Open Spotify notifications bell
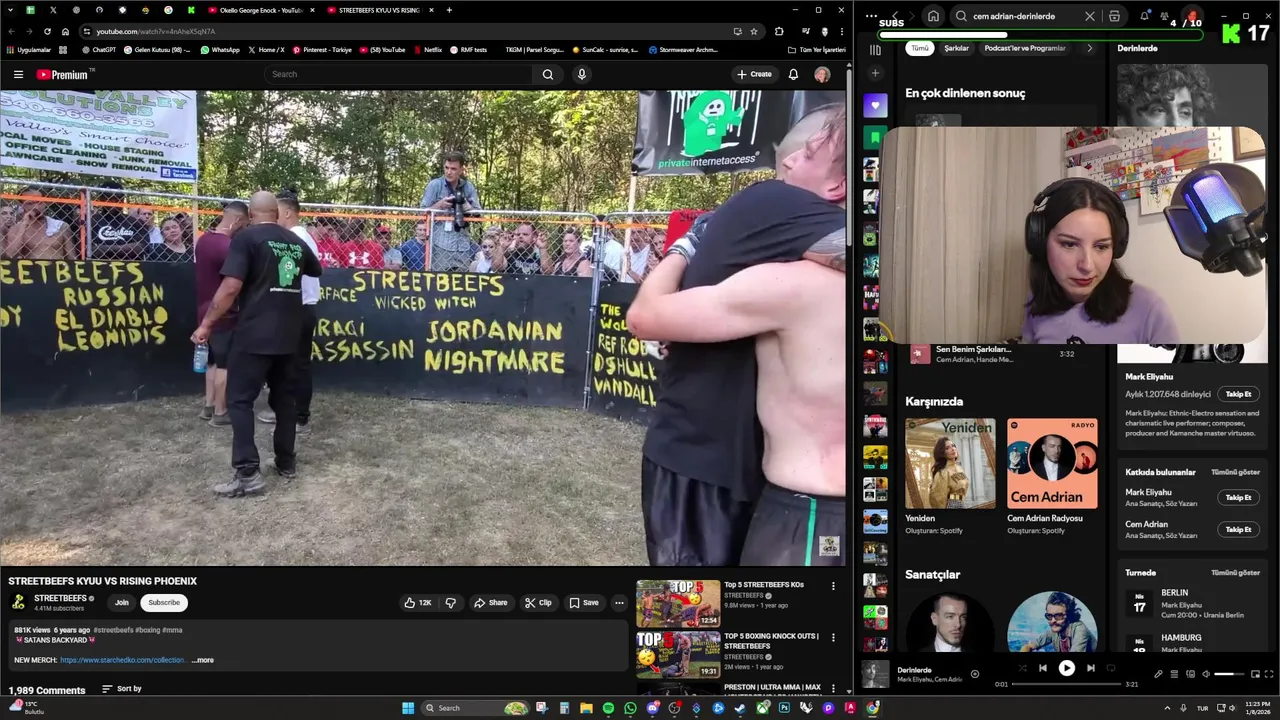1280x720 pixels. [1144, 16]
